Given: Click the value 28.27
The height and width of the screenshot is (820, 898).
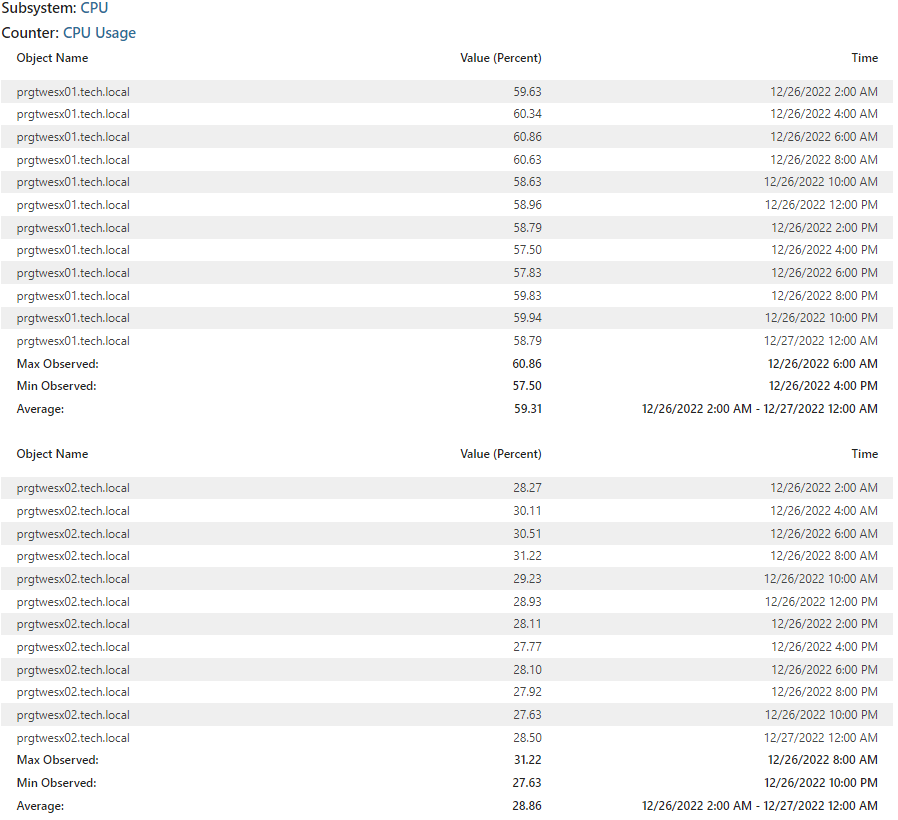Looking at the screenshot, I should (527, 488).
